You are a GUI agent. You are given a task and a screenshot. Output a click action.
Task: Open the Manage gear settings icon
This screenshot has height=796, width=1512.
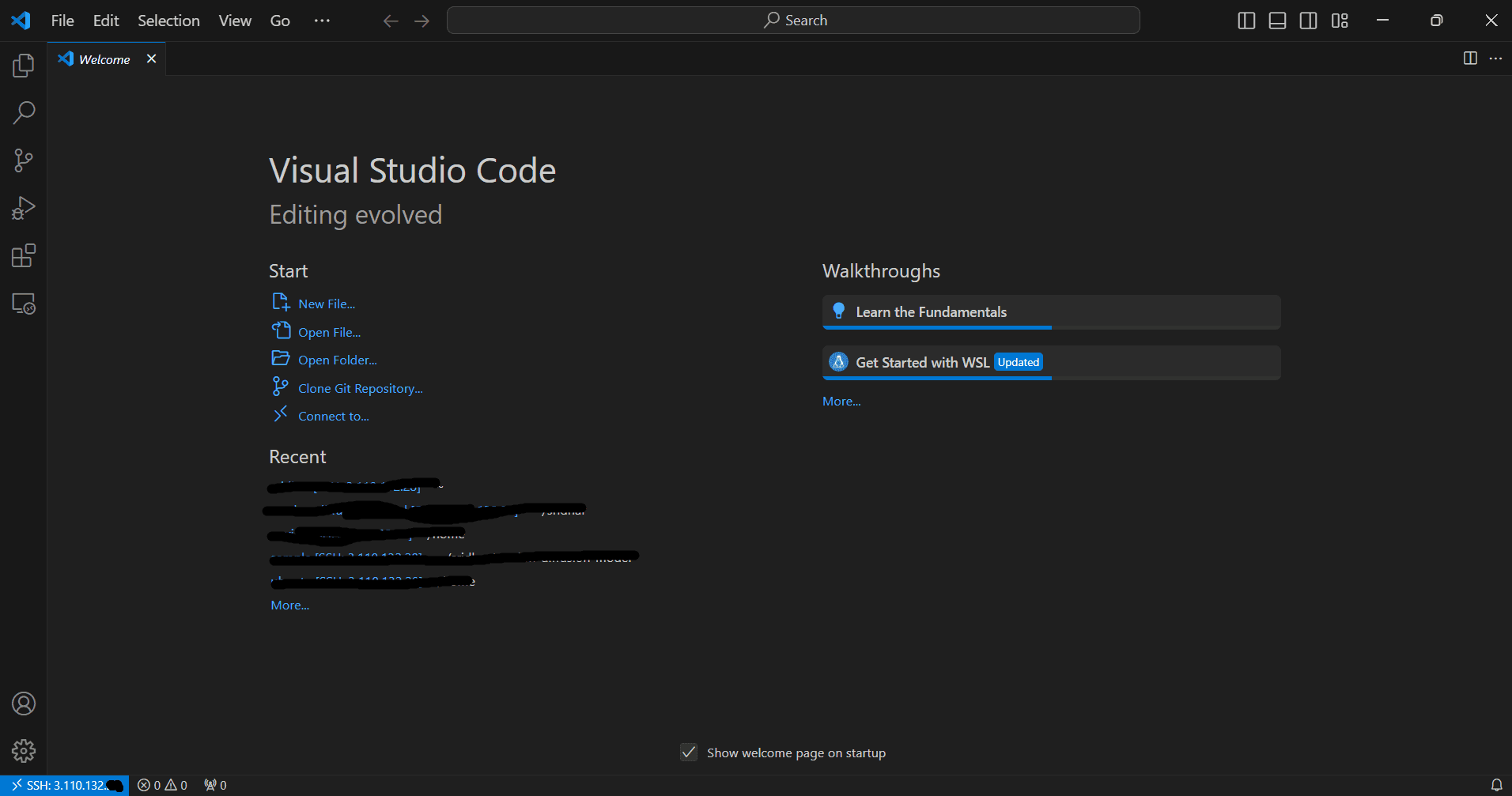(24, 751)
